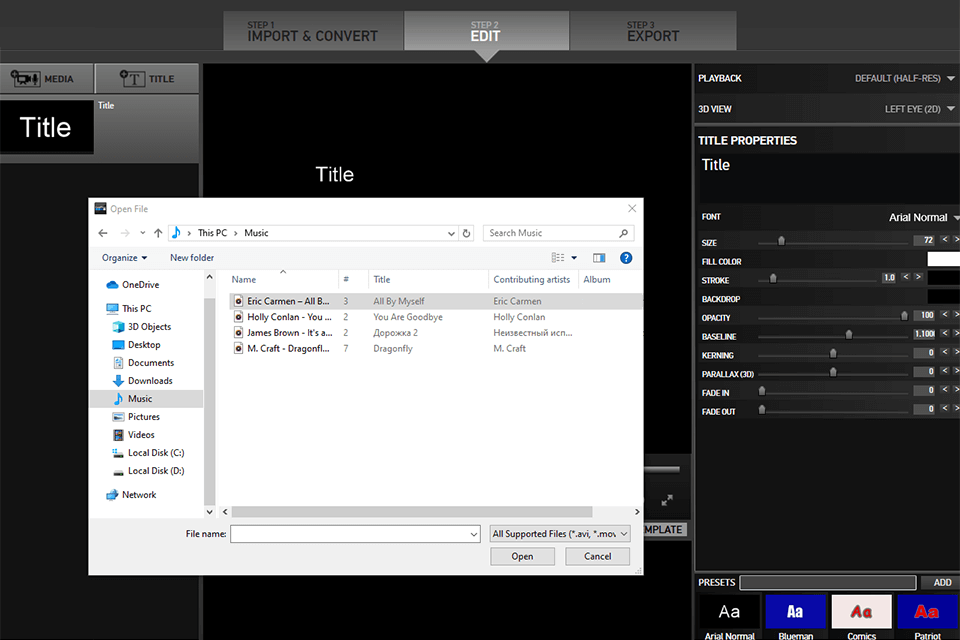Screen dimensions: 960x640
Task: Toggle the preview pane icon in the dialog toolbar
Action: pos(599,257)
